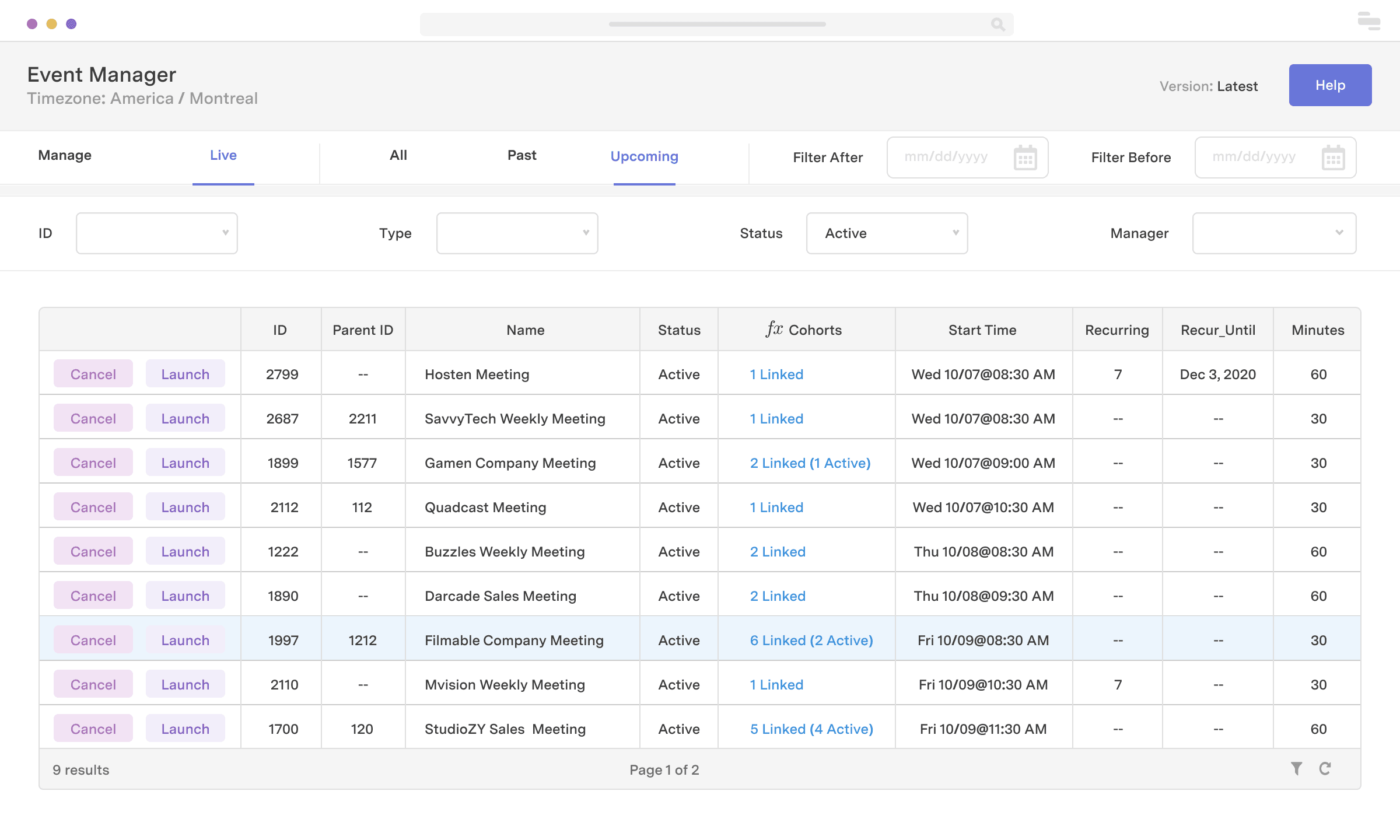Click the layers icon at top right corner
Screen dimensions: 1400x840
1369,22
